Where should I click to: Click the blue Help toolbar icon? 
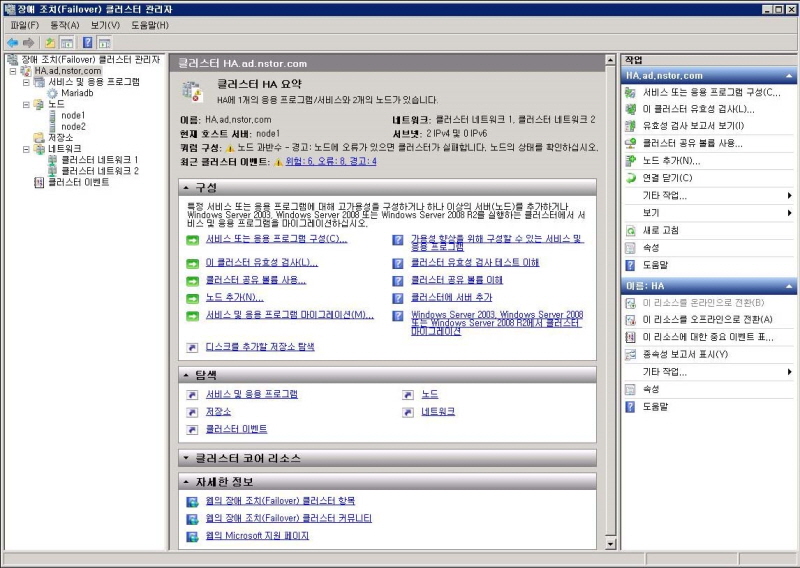point(88,43)
